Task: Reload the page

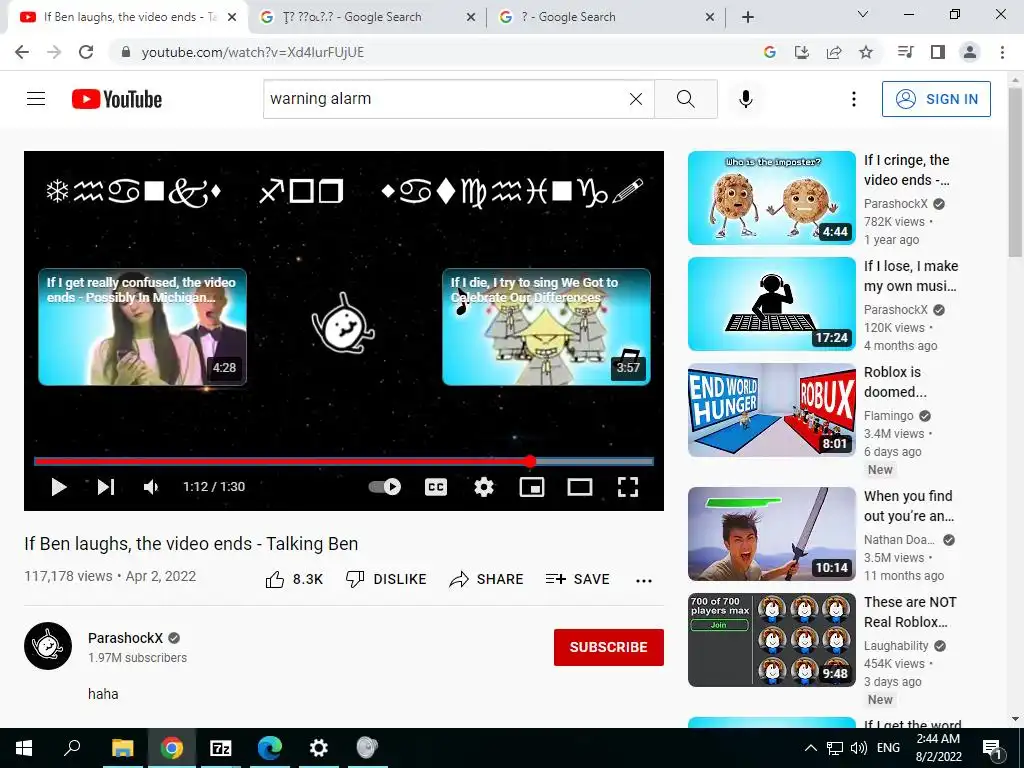Action: tap(86, 52)
